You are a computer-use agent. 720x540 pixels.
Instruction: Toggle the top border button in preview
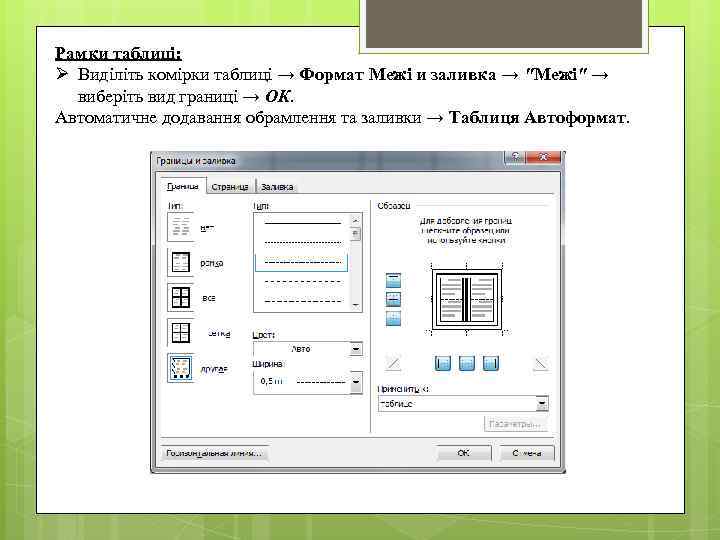(393, 280)
